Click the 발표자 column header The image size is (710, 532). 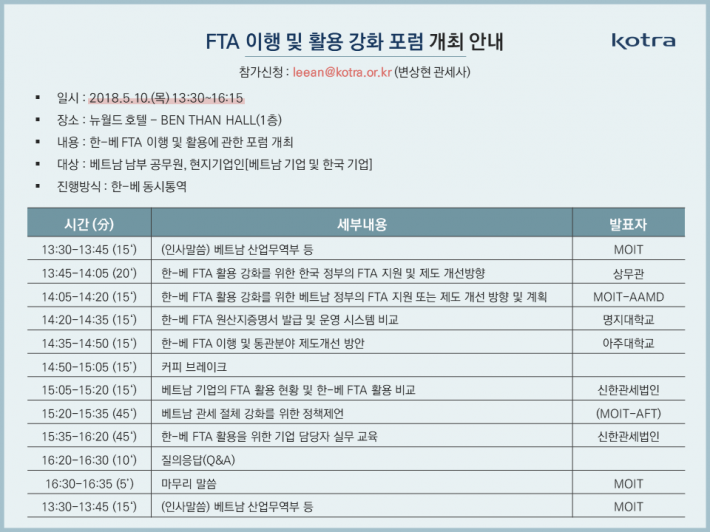click(628, 224)
